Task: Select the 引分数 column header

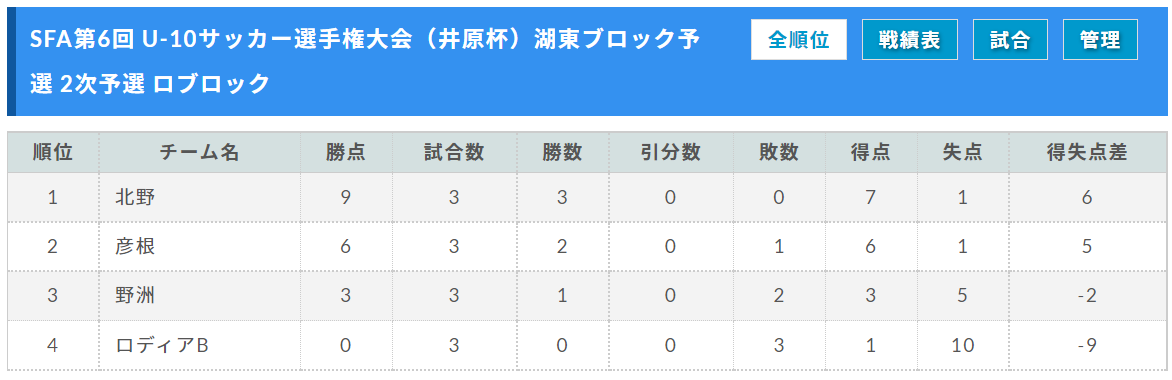Action: [x=670, y=153]
